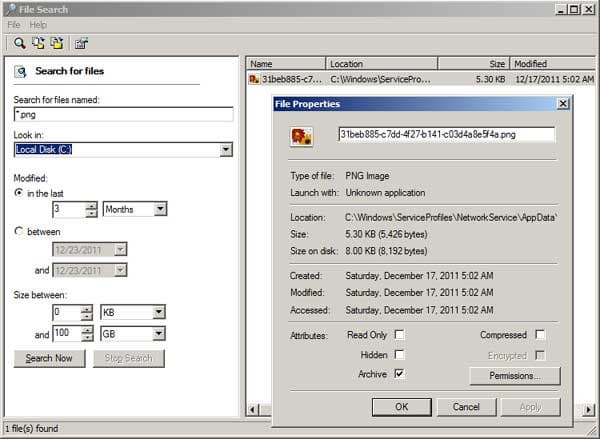Sort results by the Modified column header
Viewport: 600px width, 439px height.
pyautogui.click(x=553, y=64)
